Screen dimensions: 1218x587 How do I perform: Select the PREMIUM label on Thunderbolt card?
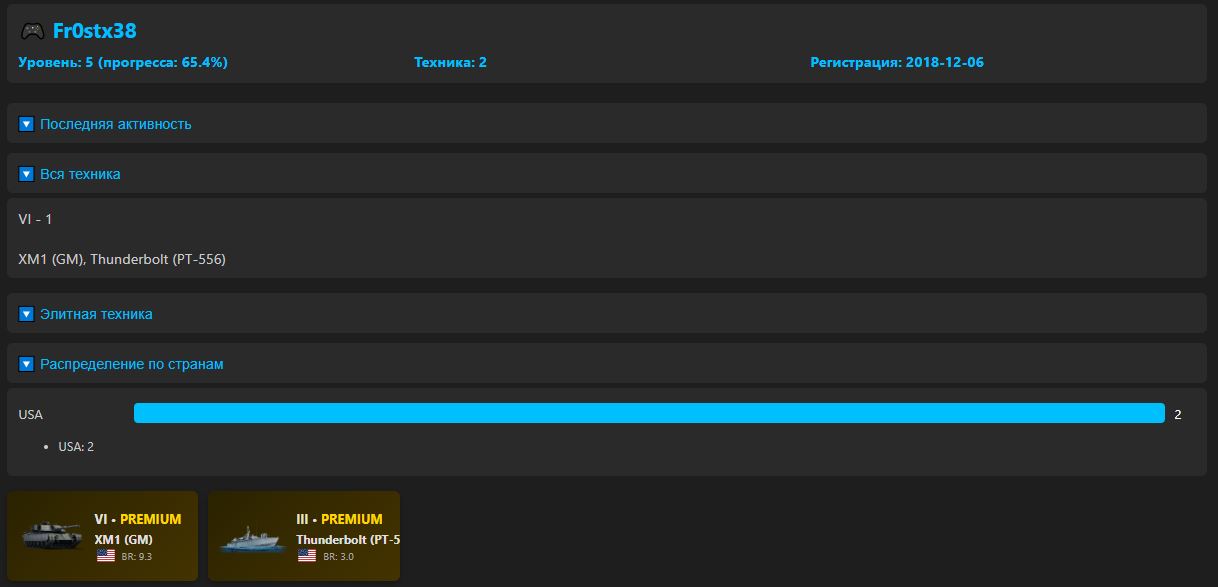[x=351, y=519]
